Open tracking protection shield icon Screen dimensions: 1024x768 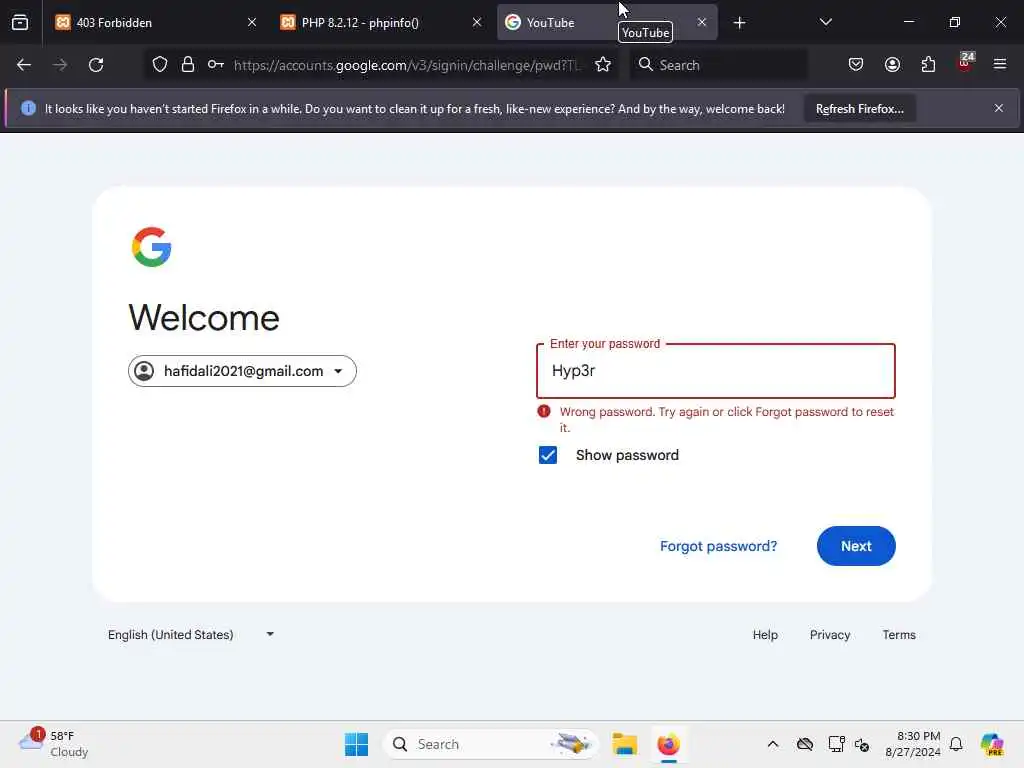point(160,65)
